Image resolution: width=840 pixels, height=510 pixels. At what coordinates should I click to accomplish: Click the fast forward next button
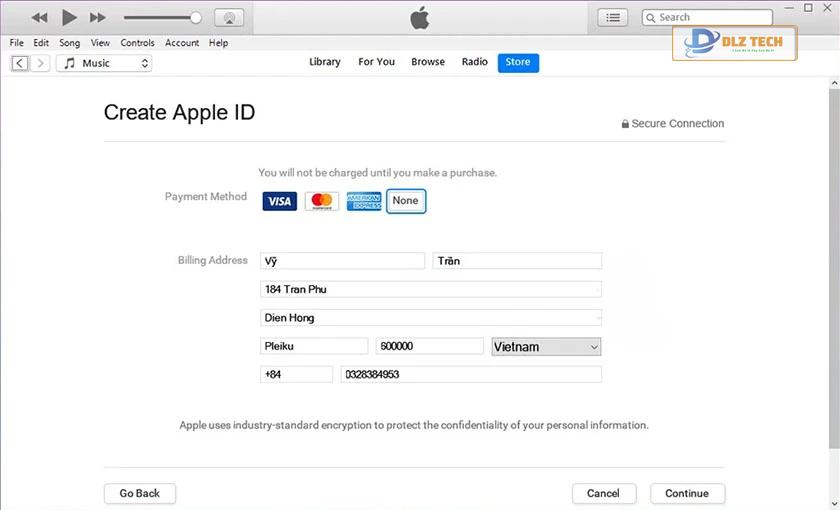pos(98,18)
